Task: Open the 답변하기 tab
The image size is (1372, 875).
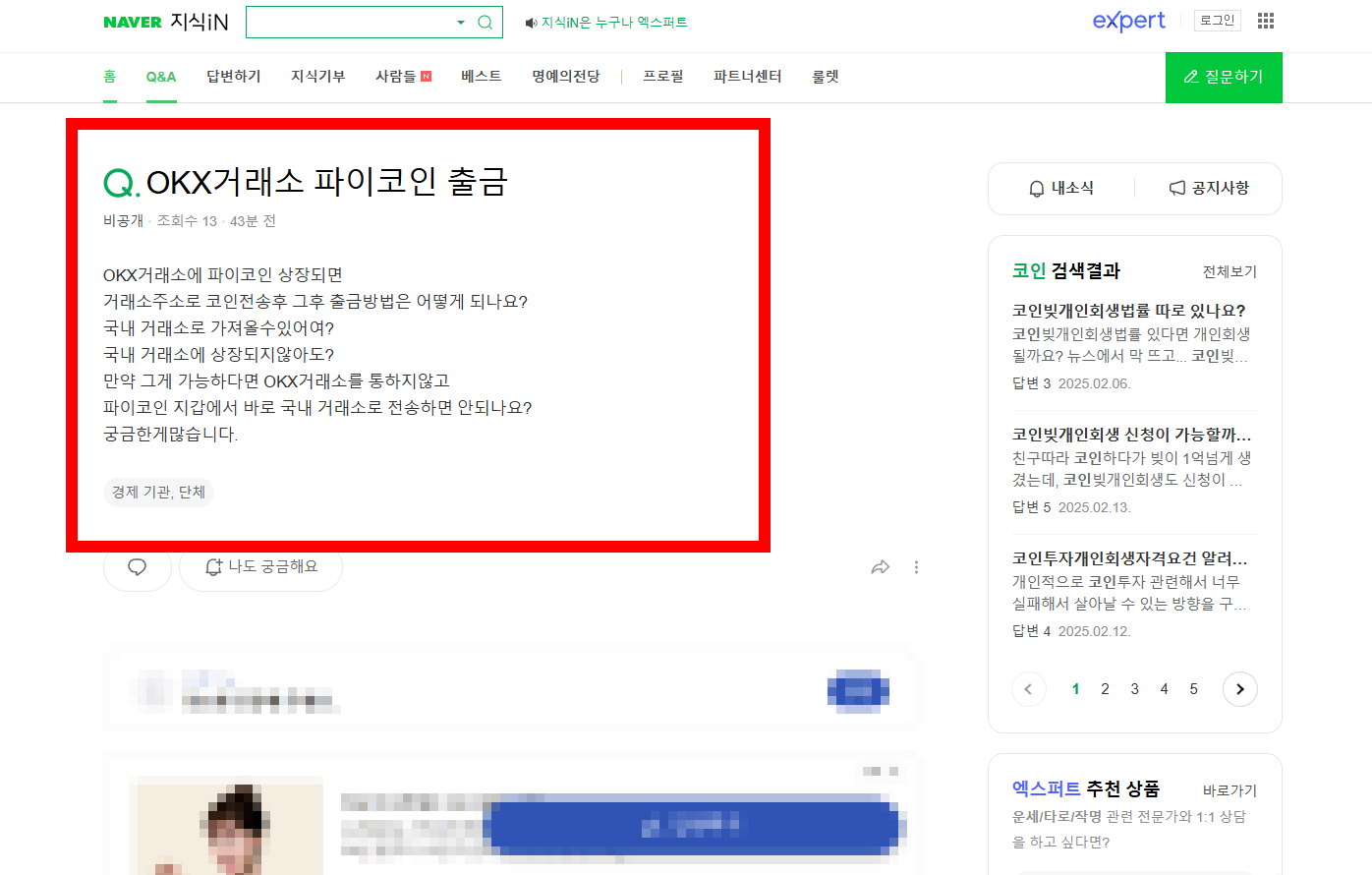Action: coord(234,77)
